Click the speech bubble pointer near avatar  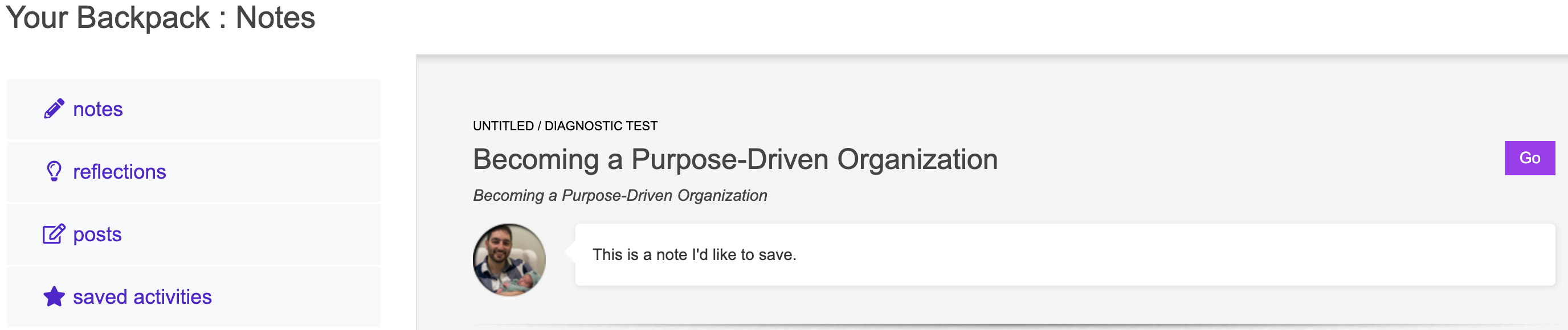(570, 251)
